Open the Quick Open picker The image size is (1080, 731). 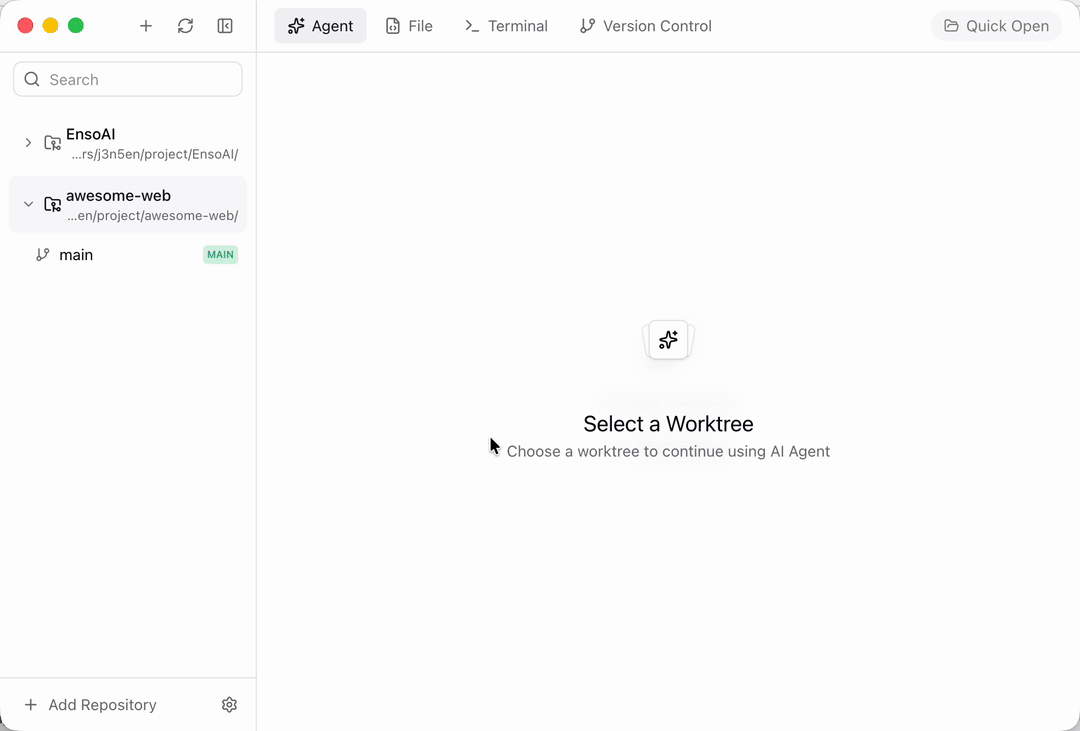[x=996, y=25]
